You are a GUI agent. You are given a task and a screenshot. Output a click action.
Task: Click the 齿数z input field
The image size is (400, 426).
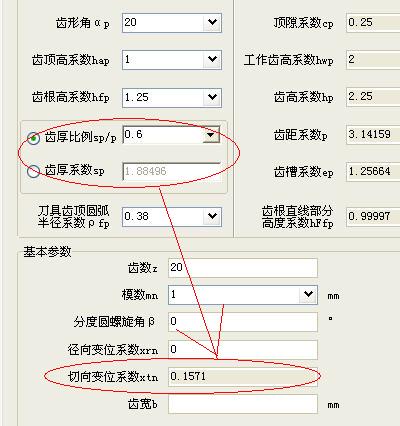pyautogui.click(x=243, y=267)
